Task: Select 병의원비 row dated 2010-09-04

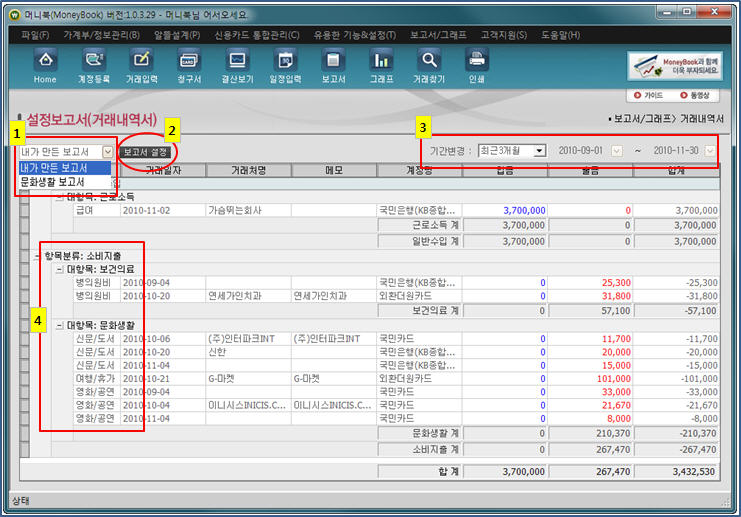Action: (396, 283)
